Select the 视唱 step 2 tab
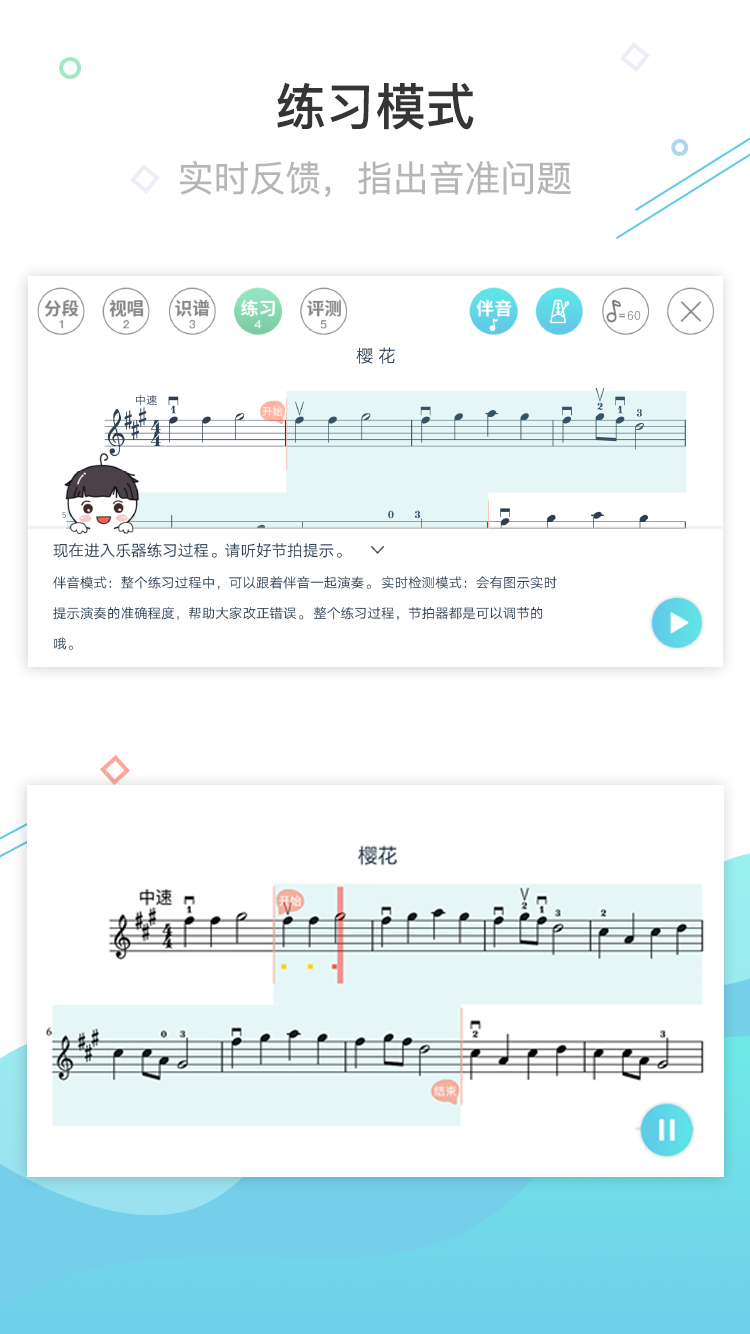The height and width of the screenshot is (1334, 750). pos(126,311)
